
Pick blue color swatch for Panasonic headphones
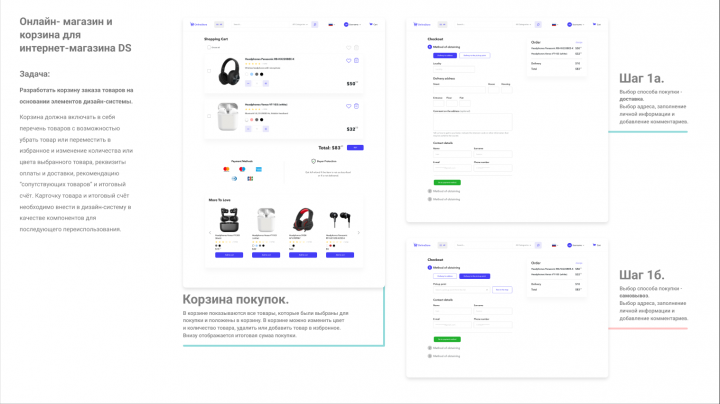point(252,74)
